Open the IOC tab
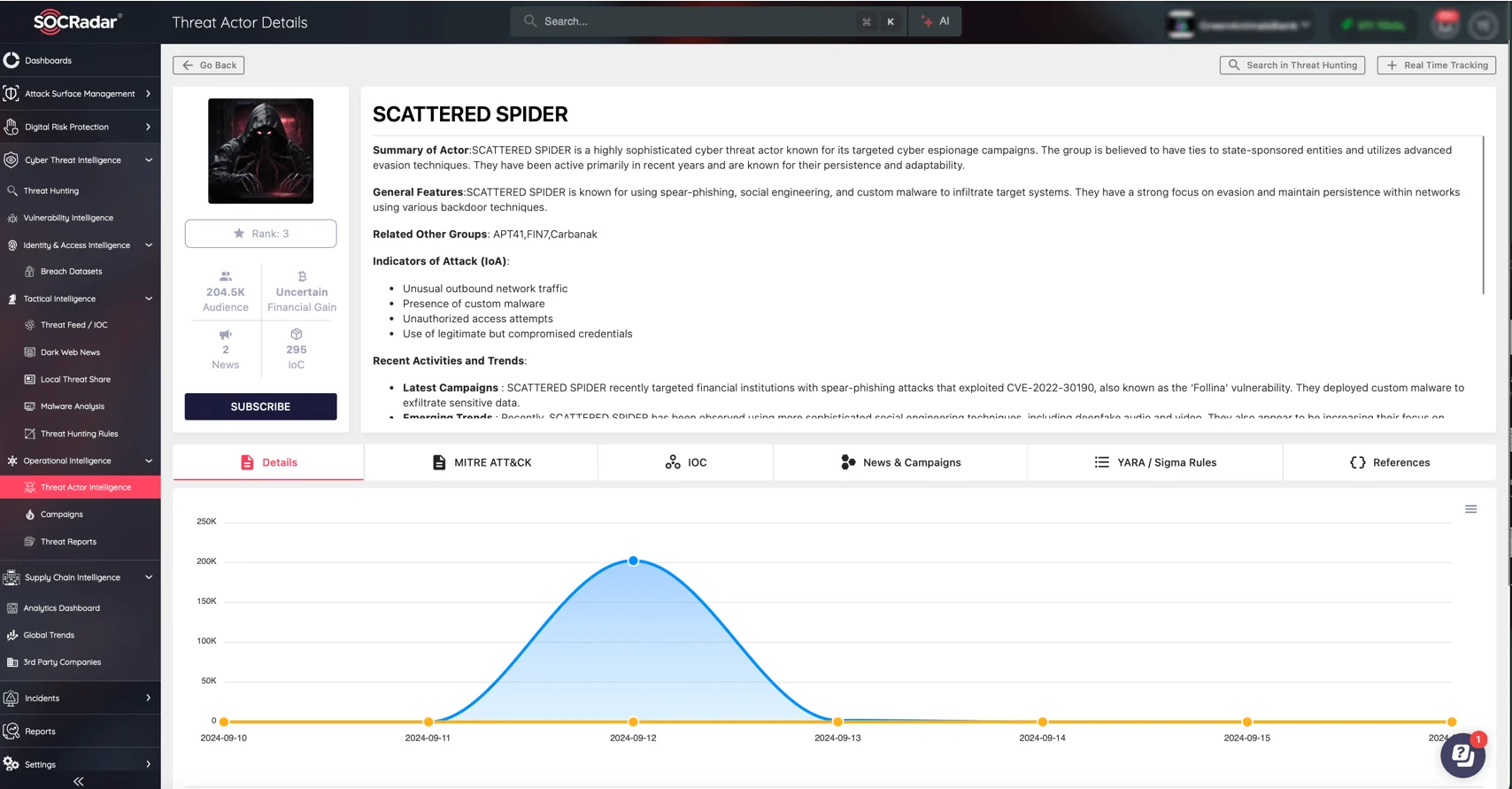The height and width of the screenshot is (789, 1512). coord(685,462)
